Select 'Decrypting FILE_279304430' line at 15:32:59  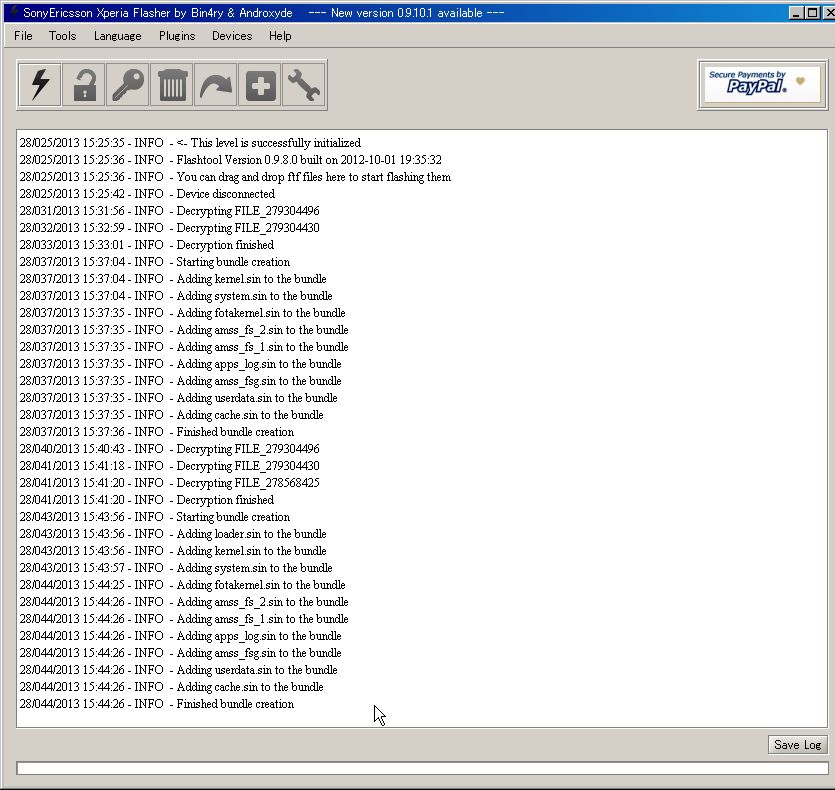(169, 228)
